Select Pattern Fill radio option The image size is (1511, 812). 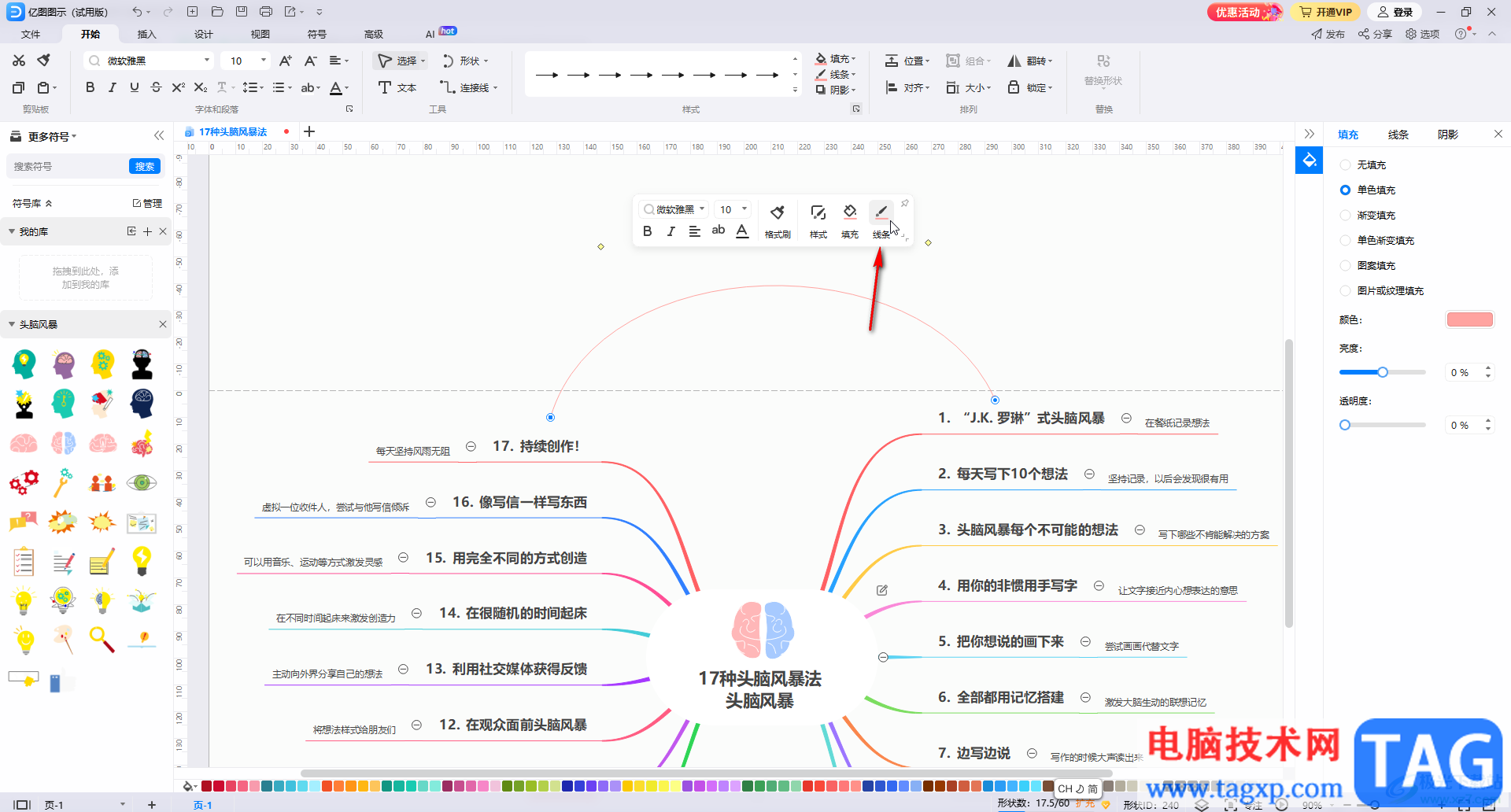tap(1345, 265)
